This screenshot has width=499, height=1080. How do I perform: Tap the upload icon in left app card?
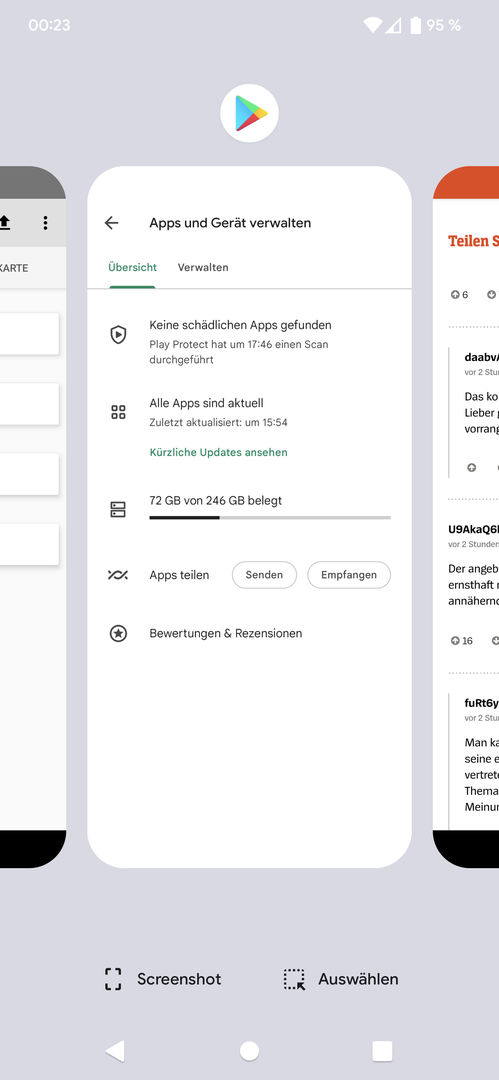[4, 222]
